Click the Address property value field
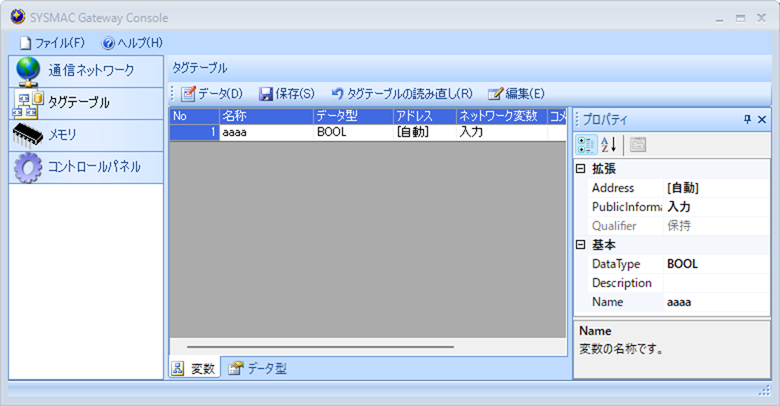 click(716, 188)
